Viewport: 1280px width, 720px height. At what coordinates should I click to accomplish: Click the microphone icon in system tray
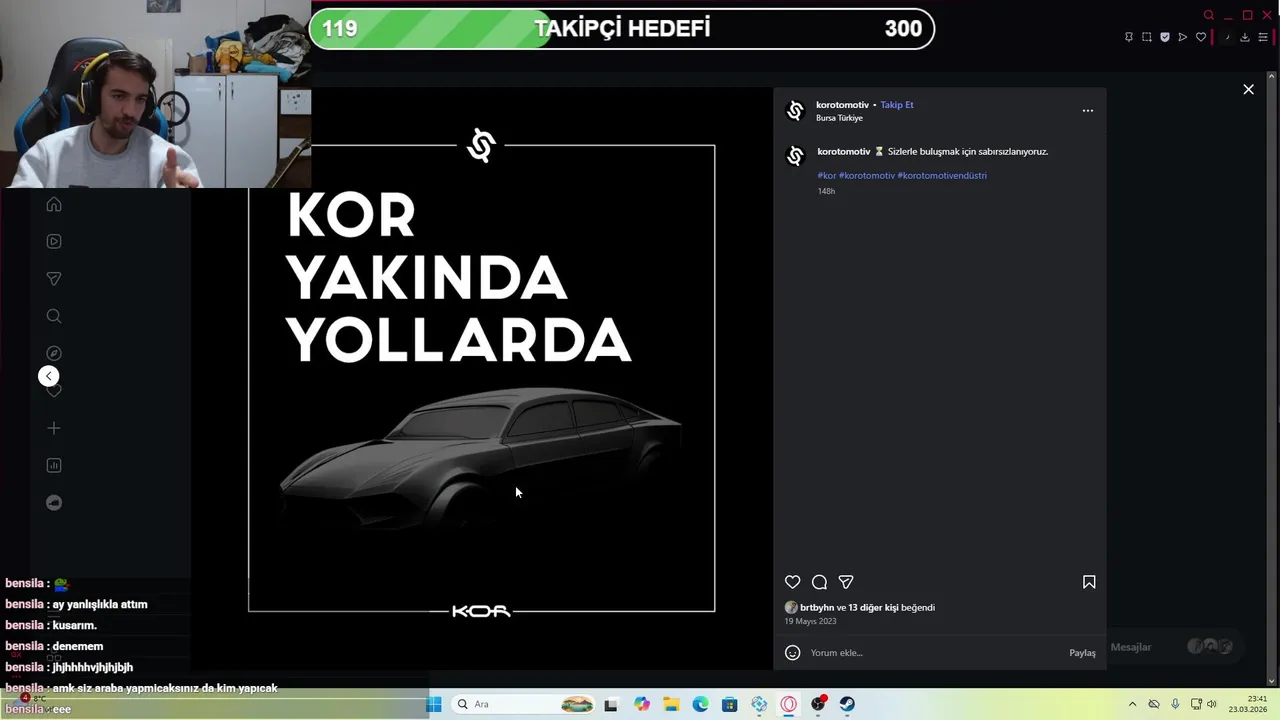point(1175,704)
